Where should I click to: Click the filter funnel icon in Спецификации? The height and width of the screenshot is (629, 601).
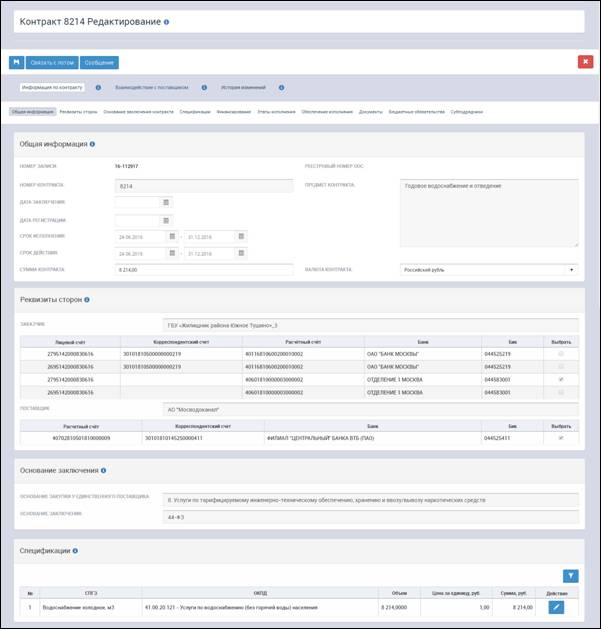pos(571,576)
